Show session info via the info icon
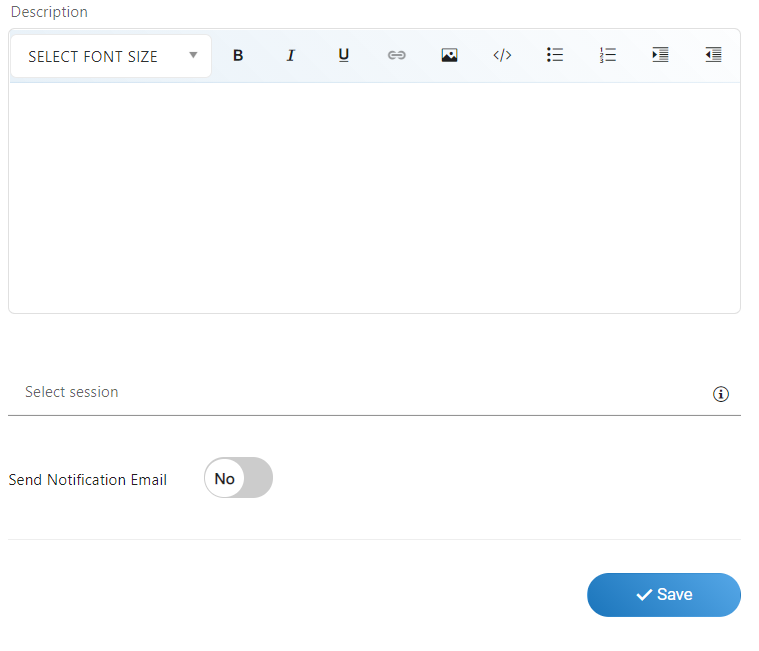 (x=720, y=394)
